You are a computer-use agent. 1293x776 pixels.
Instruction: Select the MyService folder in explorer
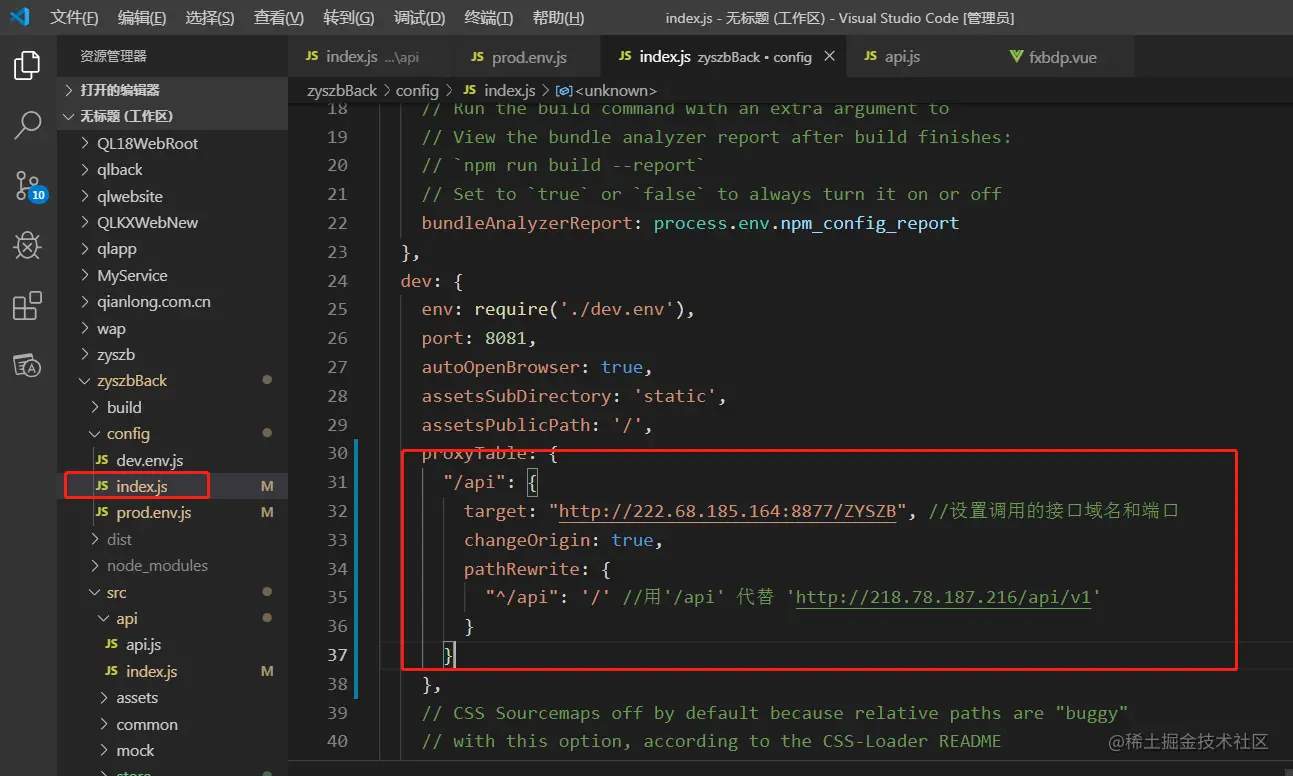pyautogui.click(x=172, y=275)
